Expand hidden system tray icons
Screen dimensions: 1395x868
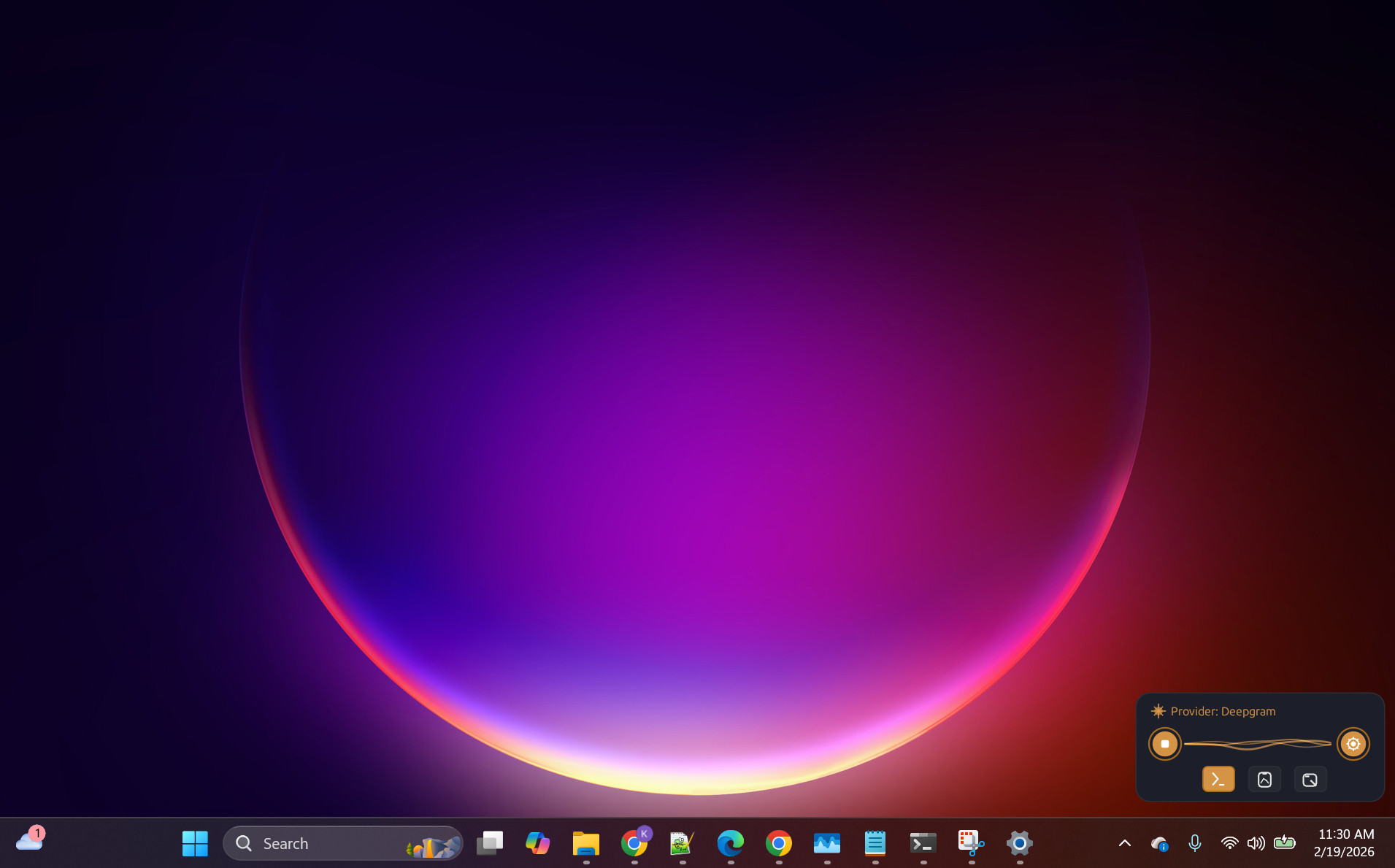pos(1125,843)
